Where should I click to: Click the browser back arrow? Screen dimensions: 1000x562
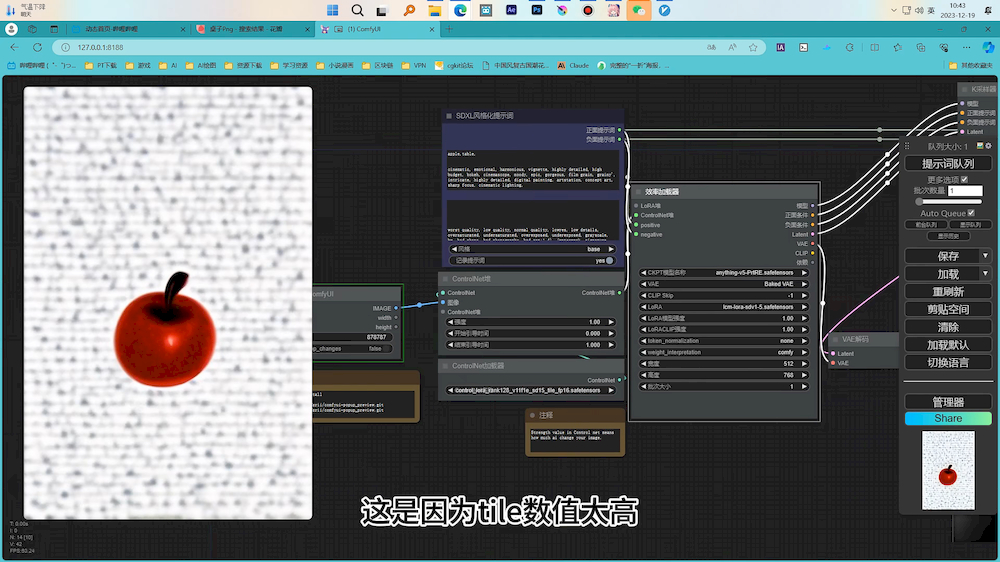point(13,47)
